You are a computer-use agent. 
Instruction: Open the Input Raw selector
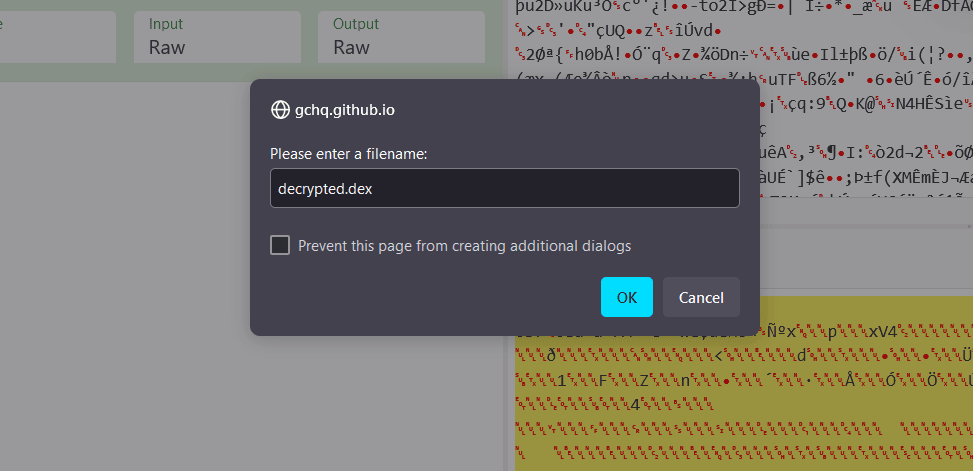point(217,37)
